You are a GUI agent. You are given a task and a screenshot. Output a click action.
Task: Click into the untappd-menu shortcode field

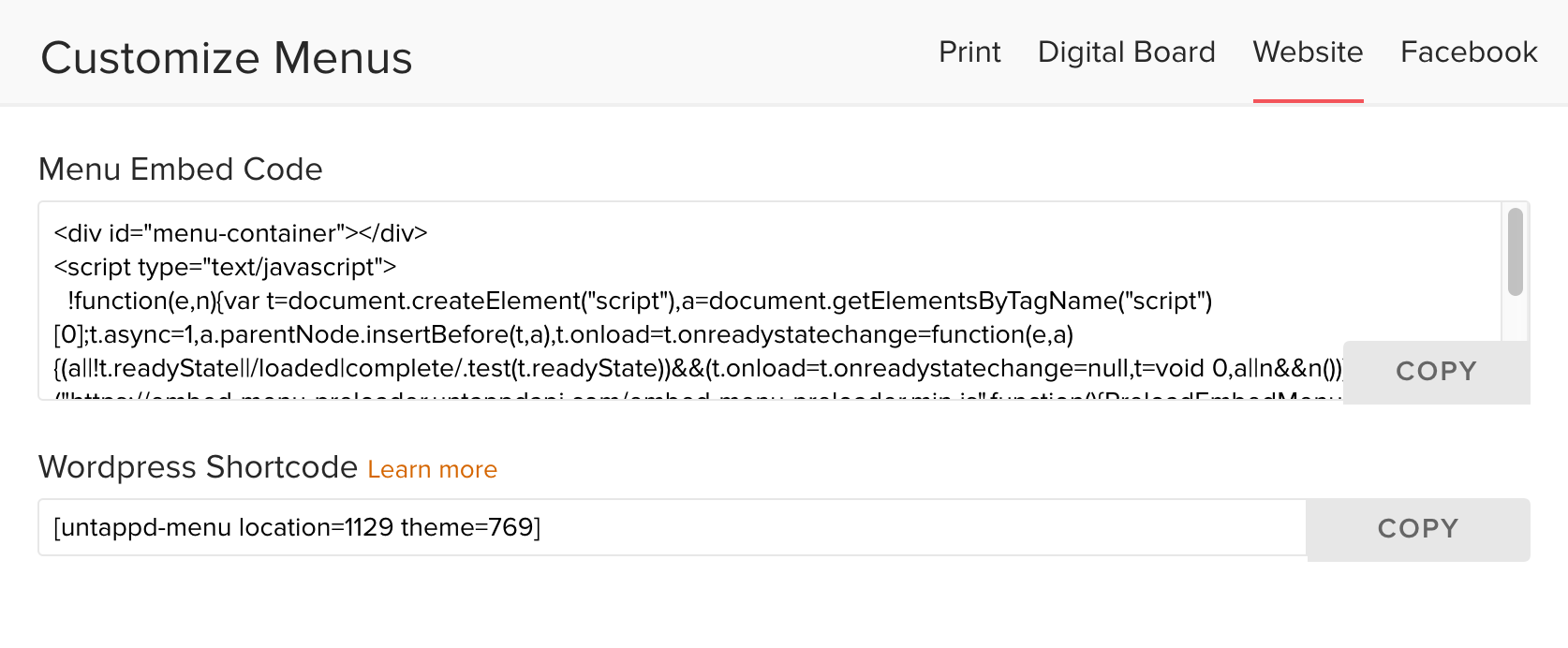[673, 527]
